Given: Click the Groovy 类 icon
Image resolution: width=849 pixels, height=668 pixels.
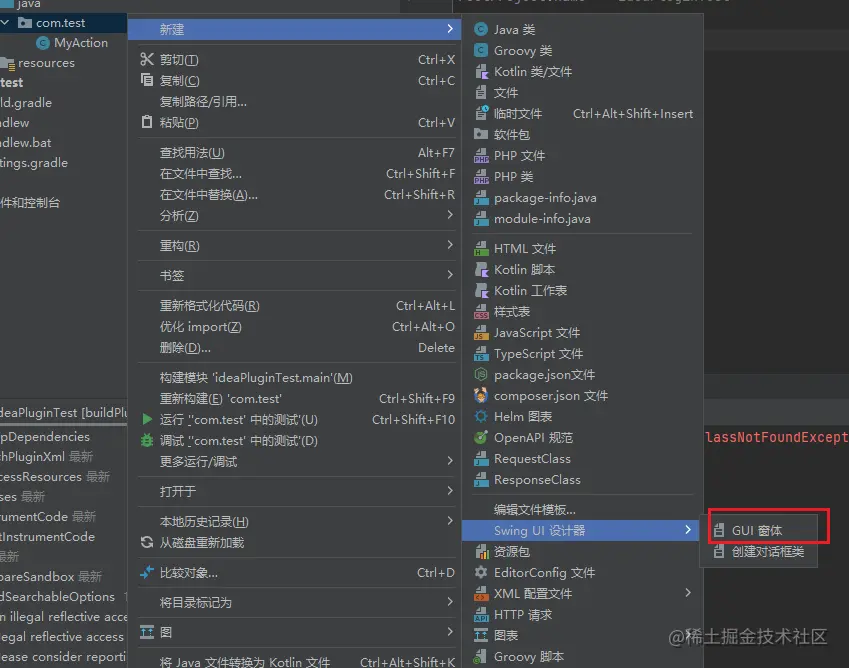Looking at the screenshot, I should click(x=481, y=50).
